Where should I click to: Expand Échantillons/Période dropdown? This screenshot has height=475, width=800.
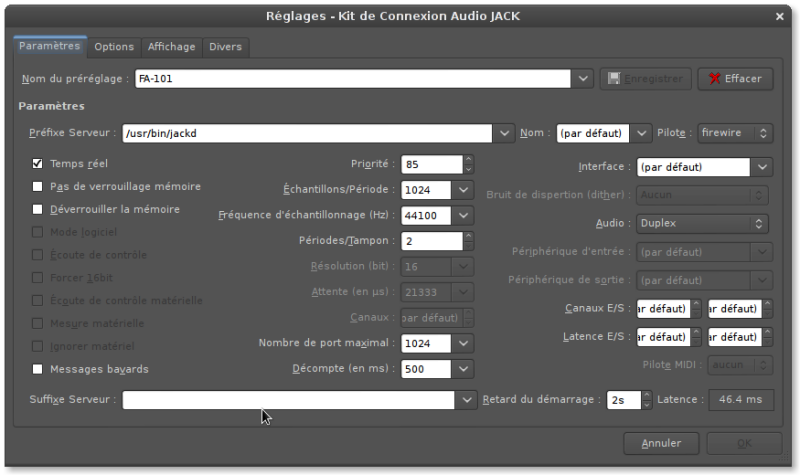(x=463, y=190)
